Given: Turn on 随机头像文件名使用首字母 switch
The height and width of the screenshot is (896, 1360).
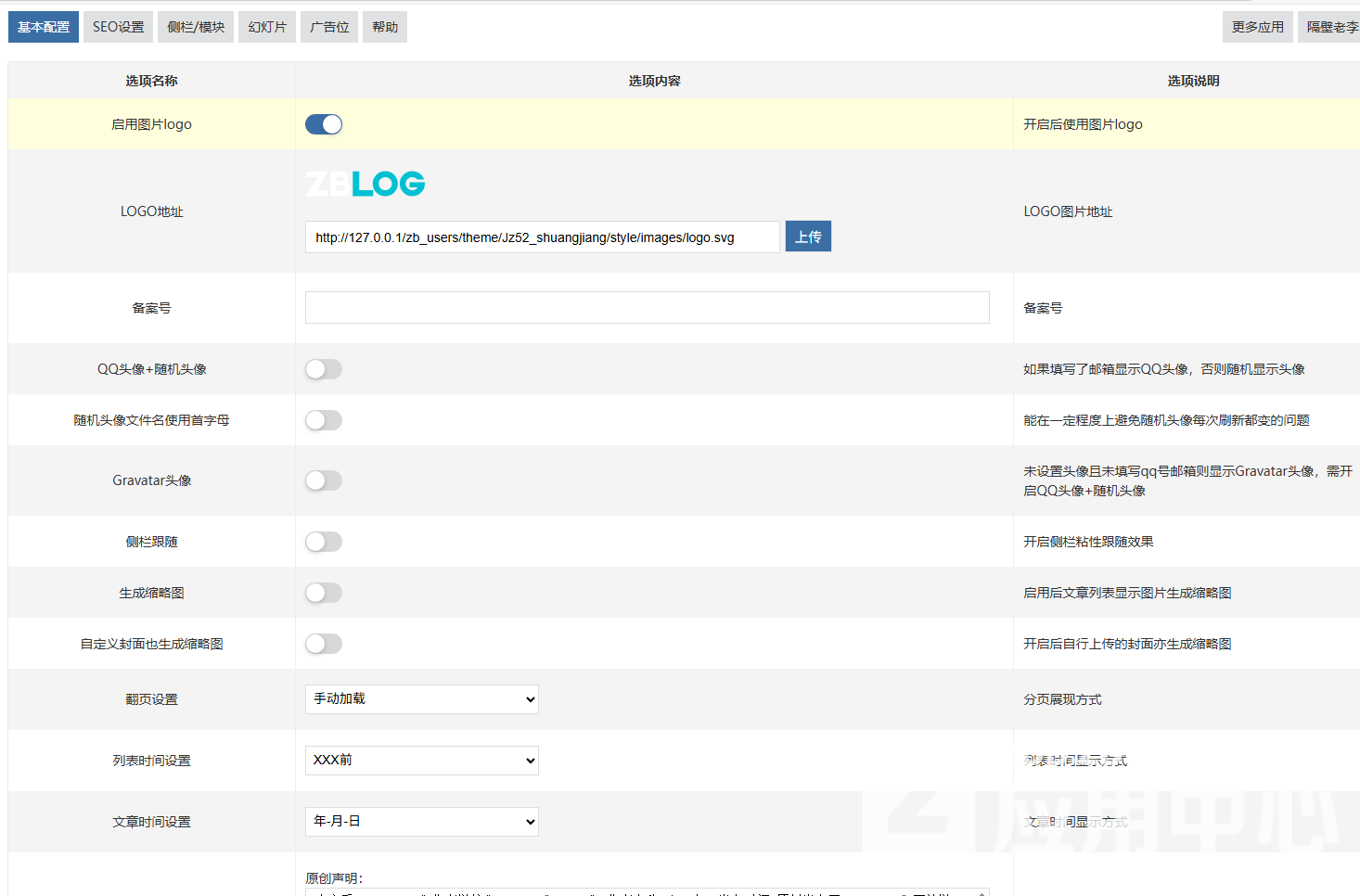Looking at the screenshot, I should (x=324, y=420).
